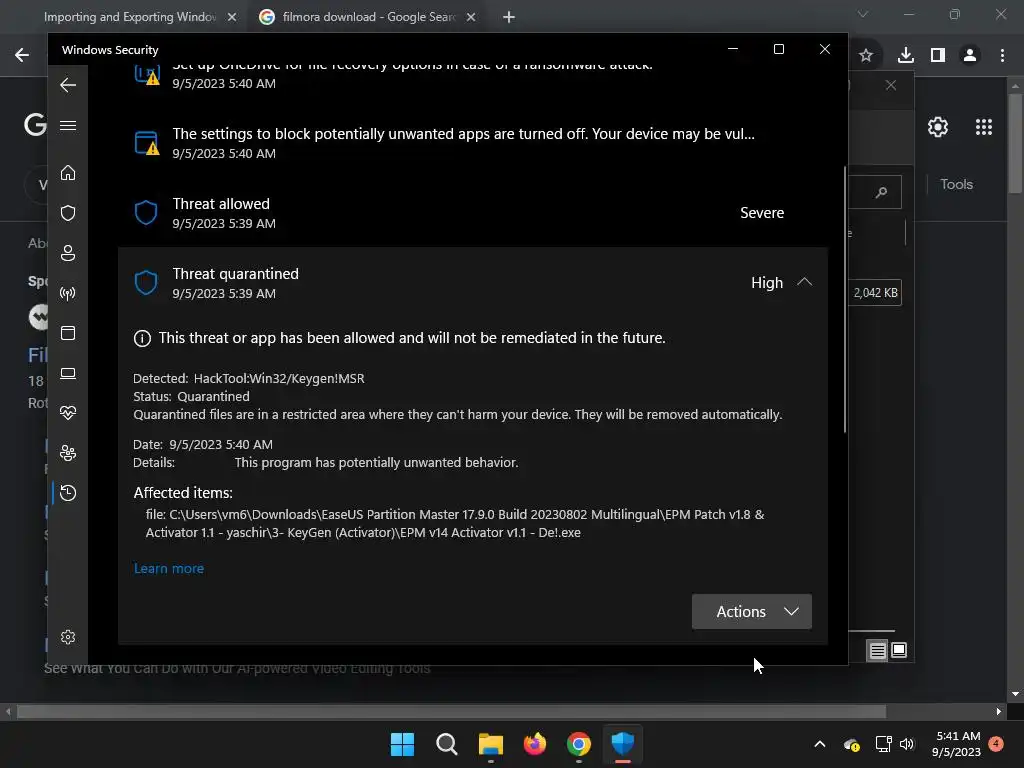Open the Windows Start menu
Image resolution: width=1024 pixels, height=768 pixels.
click(402, 744)
